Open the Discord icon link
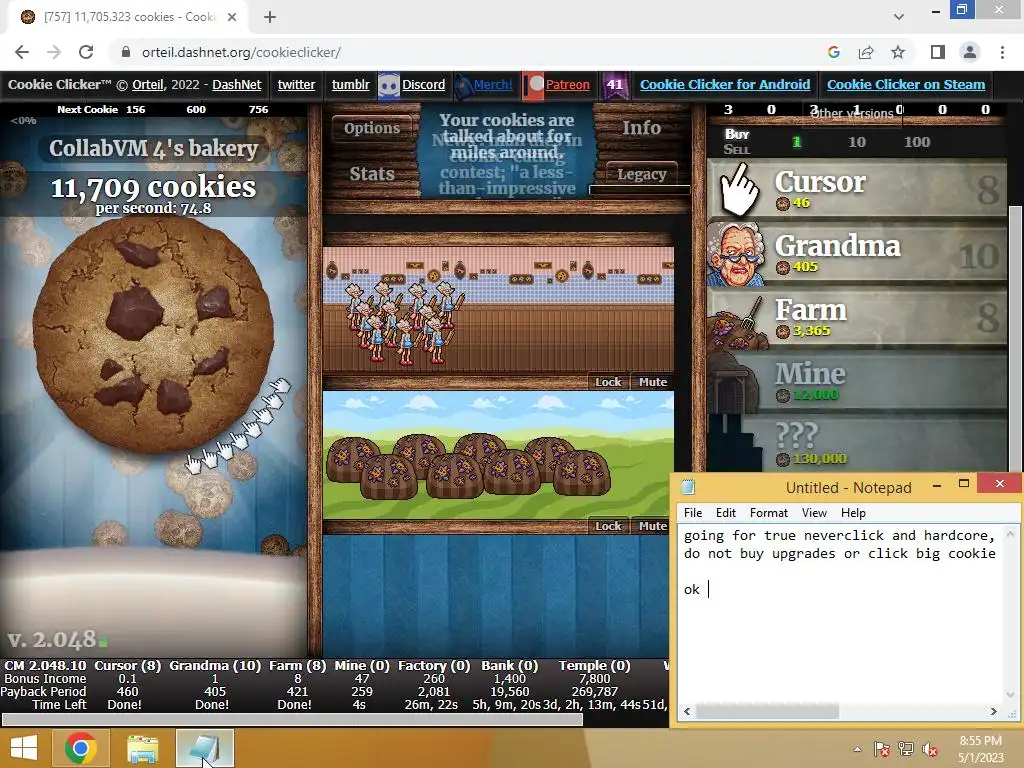 click(389, 85)
